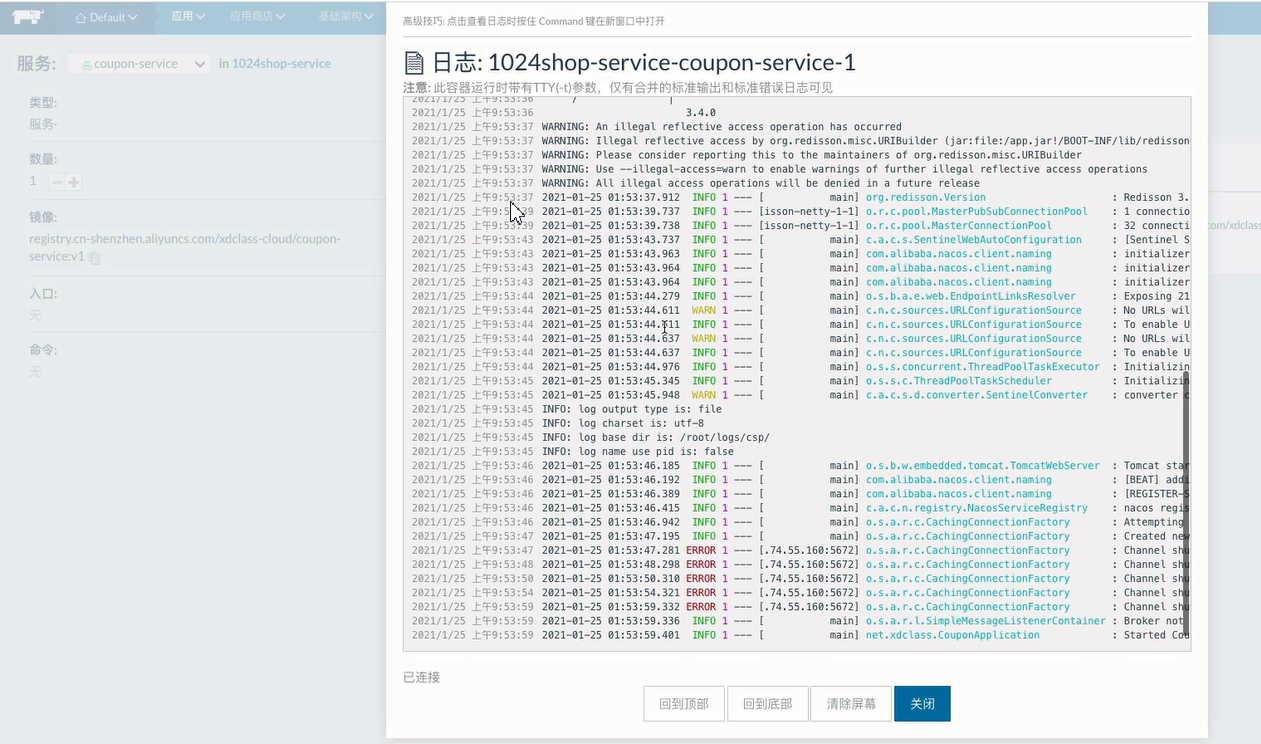Click o.s.a.r.l.SimpleMessageListenerContainer text
1261x744 pixels.
[985, 621]
